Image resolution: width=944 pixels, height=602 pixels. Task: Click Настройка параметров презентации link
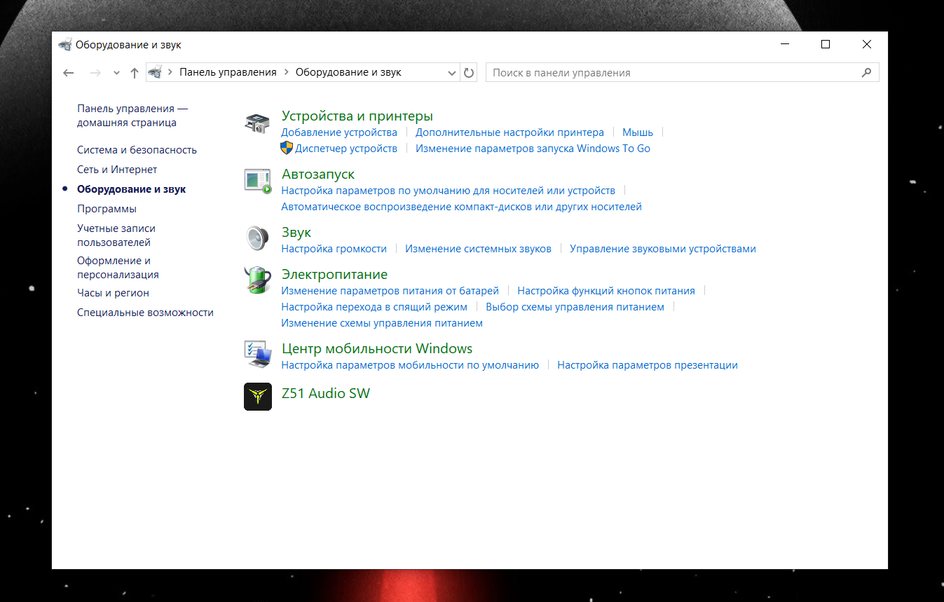coord(647,365)
